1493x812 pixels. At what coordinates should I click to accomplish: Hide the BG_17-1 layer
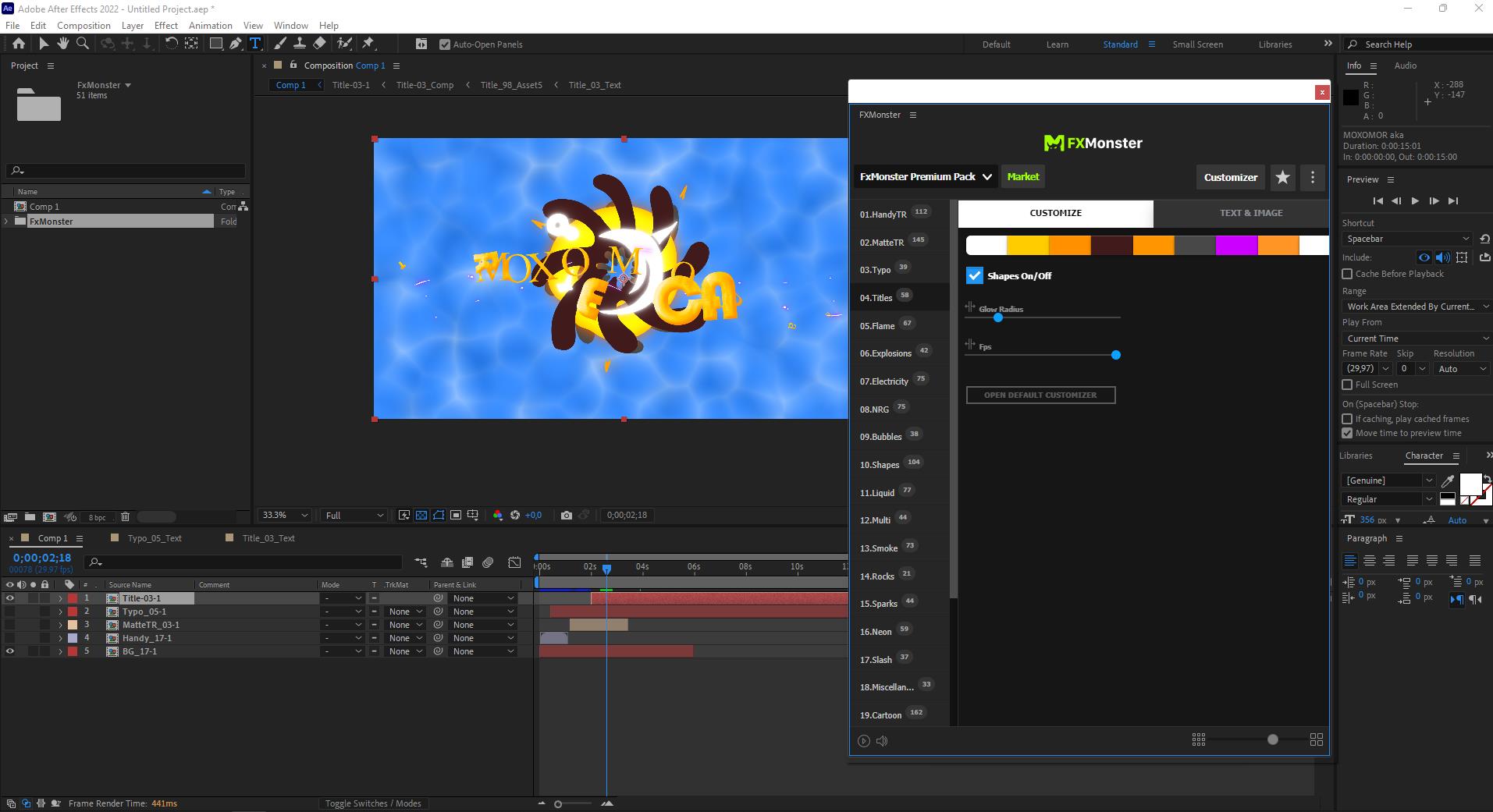point(10,651)
